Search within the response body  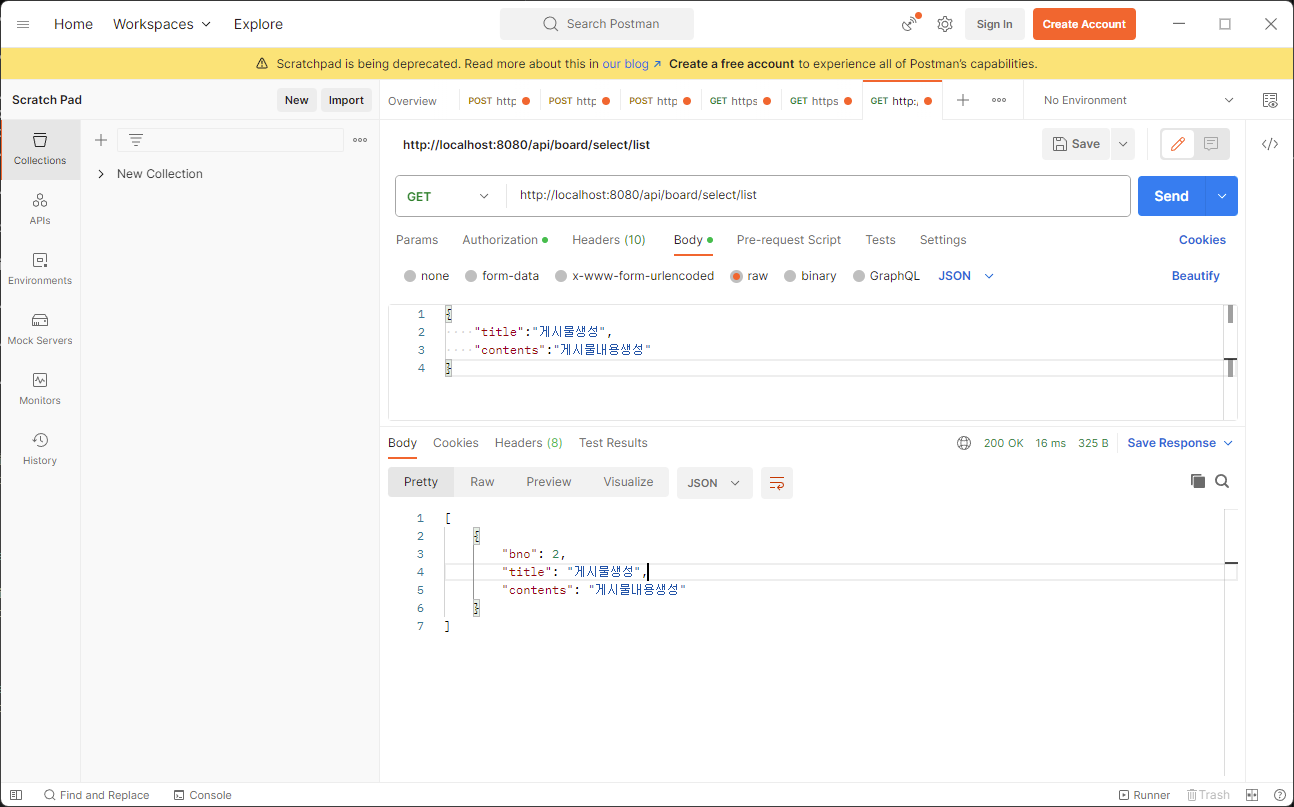[1222, 481]
